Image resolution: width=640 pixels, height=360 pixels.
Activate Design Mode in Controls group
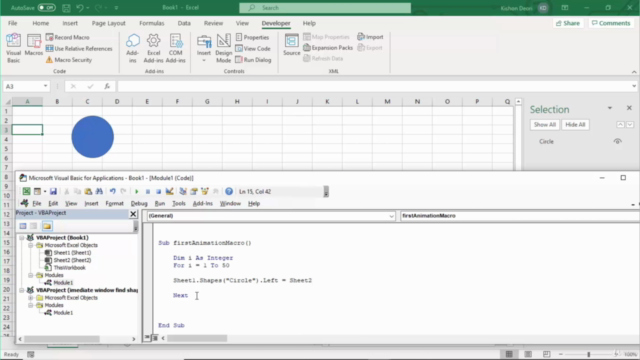point(223,48)
